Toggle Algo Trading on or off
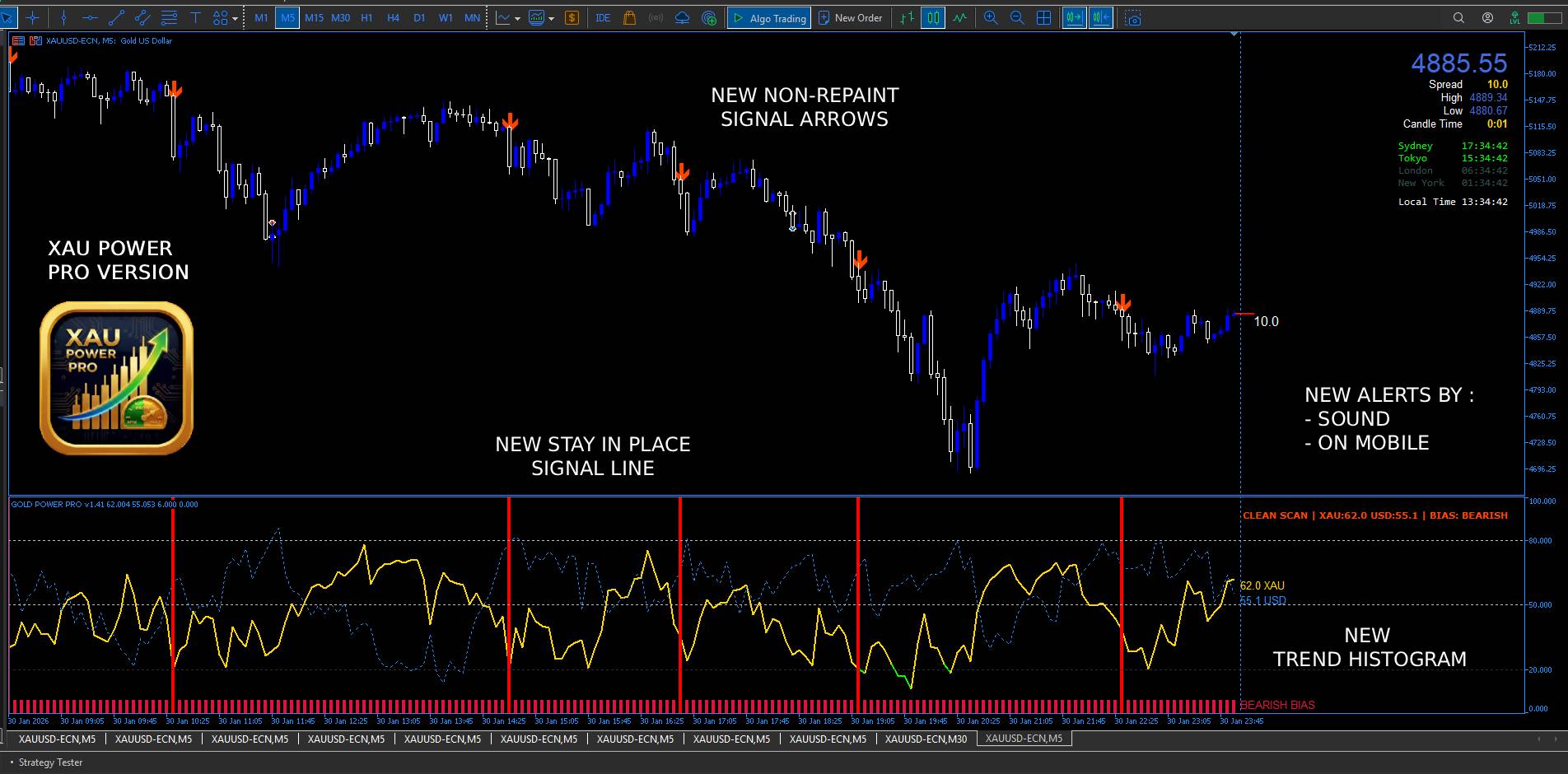Viewport: 1568px width, 774px height. tap(769, 17)
